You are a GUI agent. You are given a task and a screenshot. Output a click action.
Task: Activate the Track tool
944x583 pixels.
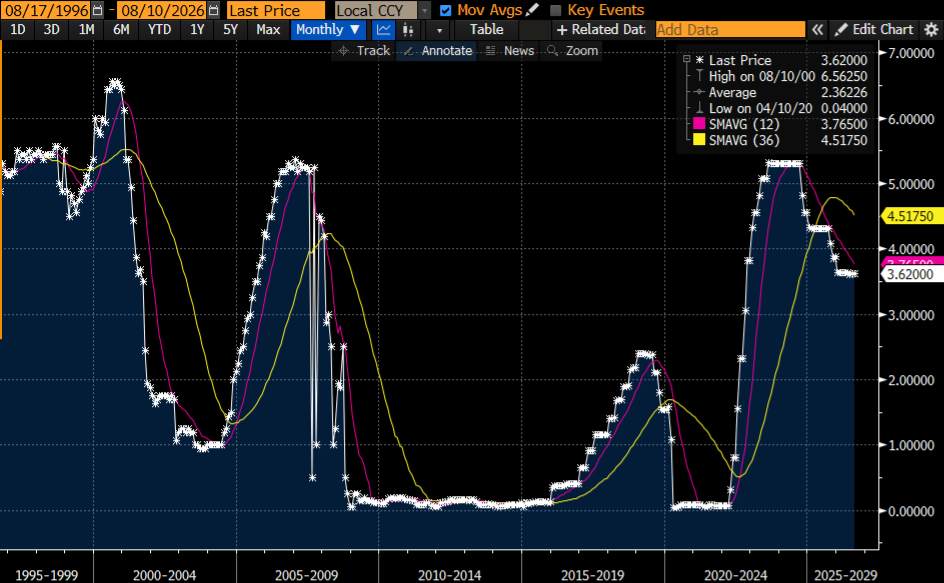(364, 51)
